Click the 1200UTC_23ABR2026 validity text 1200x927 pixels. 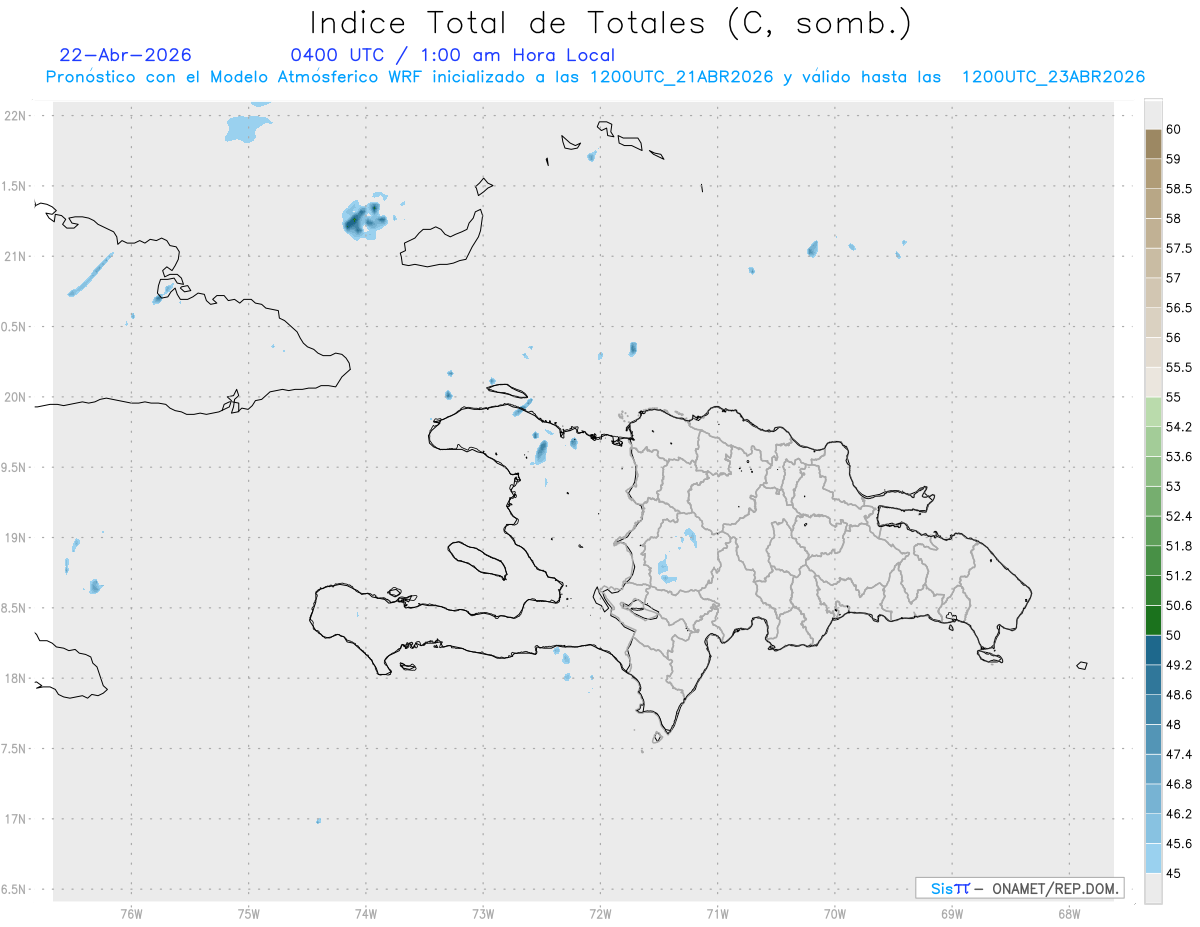(1053, 77)
